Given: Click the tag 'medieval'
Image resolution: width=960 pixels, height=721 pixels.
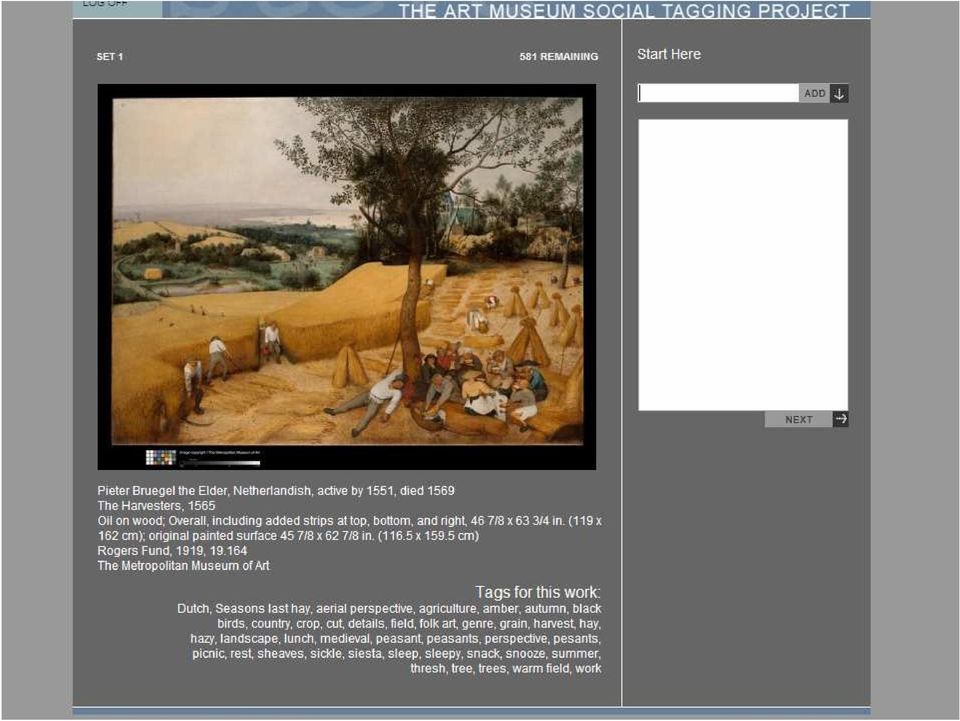Looking at the screenshot, I should pyautogui.click(x=345, y=638).
